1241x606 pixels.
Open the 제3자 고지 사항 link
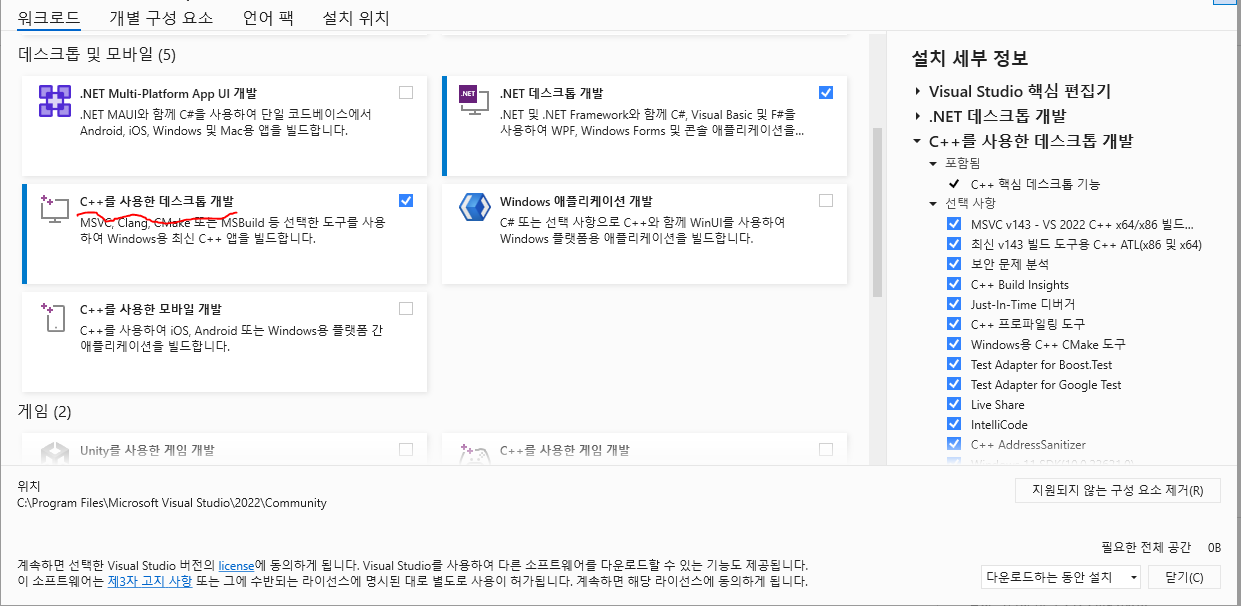(149, 581)
